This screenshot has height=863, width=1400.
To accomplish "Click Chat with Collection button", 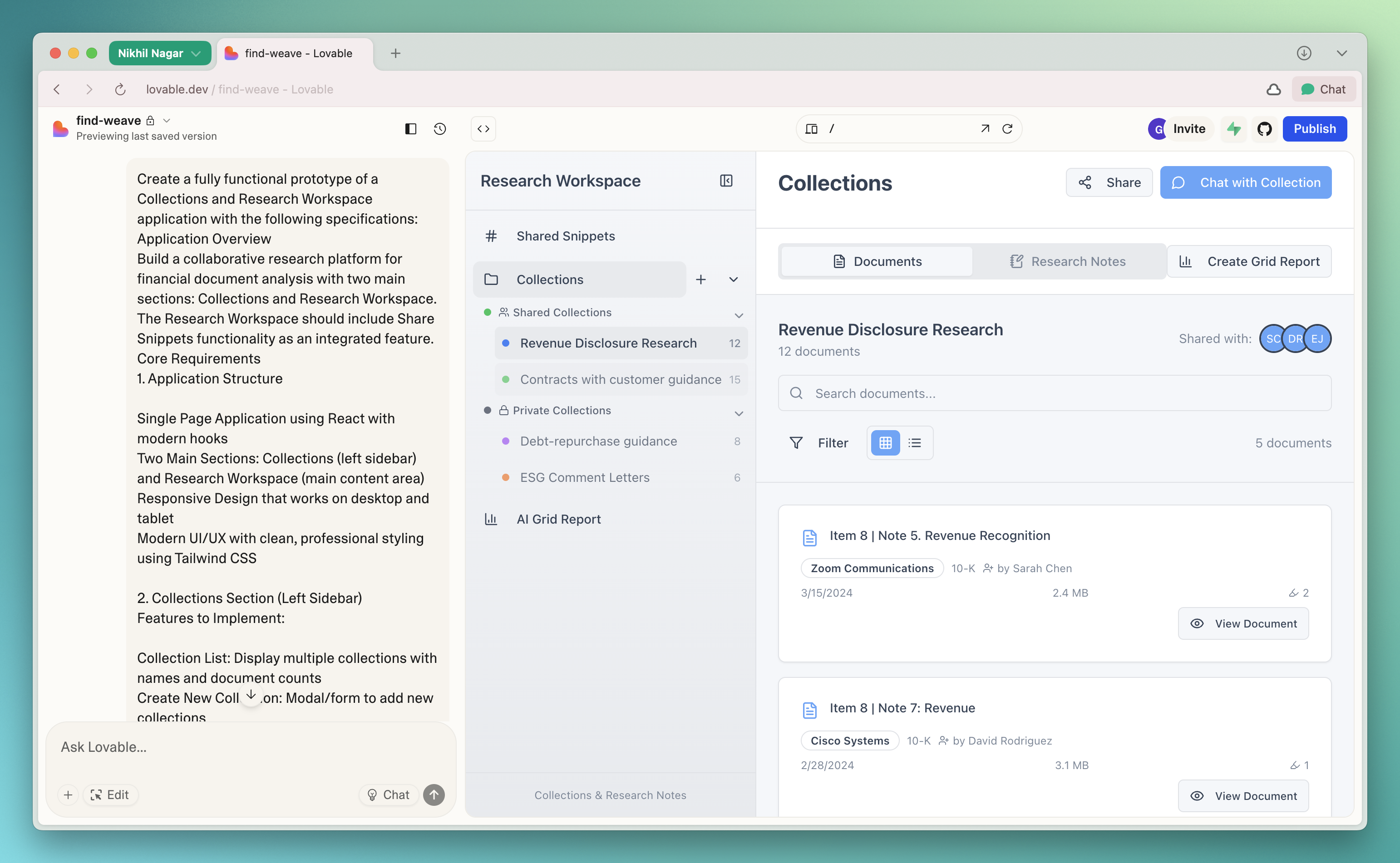I will pyautogui.click(x=1245, y=183).
